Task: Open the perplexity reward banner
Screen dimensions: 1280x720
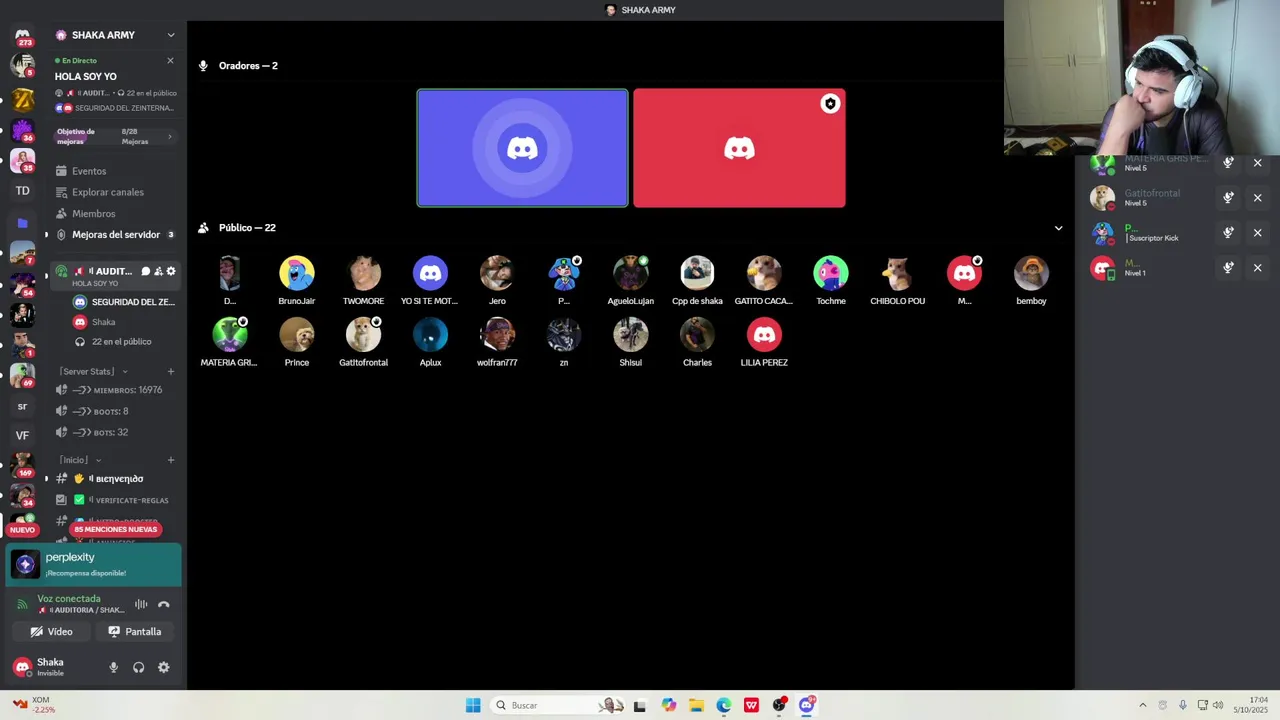Action: [94, 564]
